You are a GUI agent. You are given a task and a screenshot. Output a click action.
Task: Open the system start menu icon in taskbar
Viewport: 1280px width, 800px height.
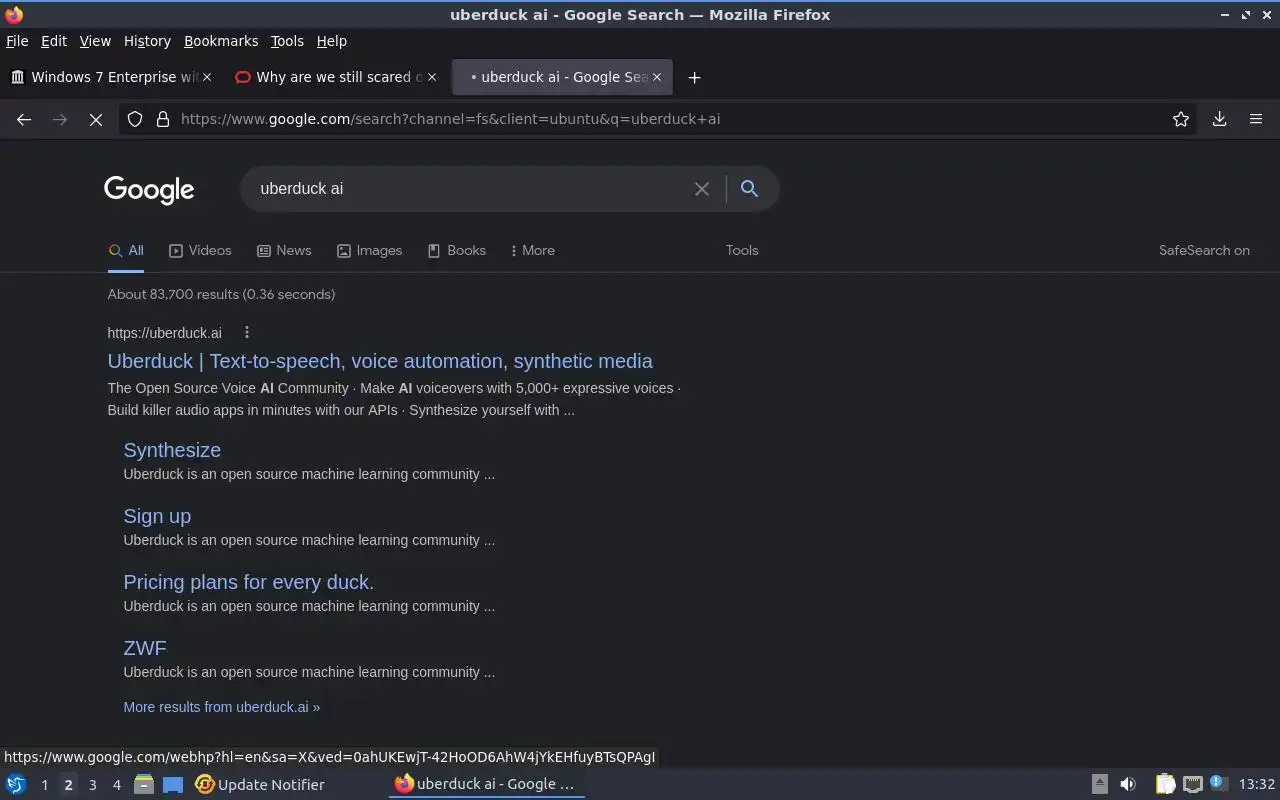[15, 784]
